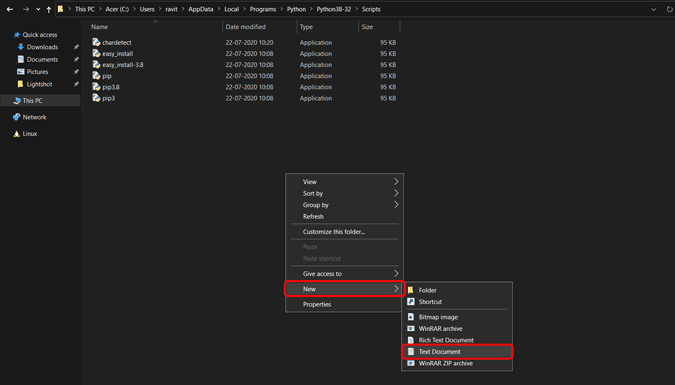Expand the Give access to submenu

click(x=344, y=273)
